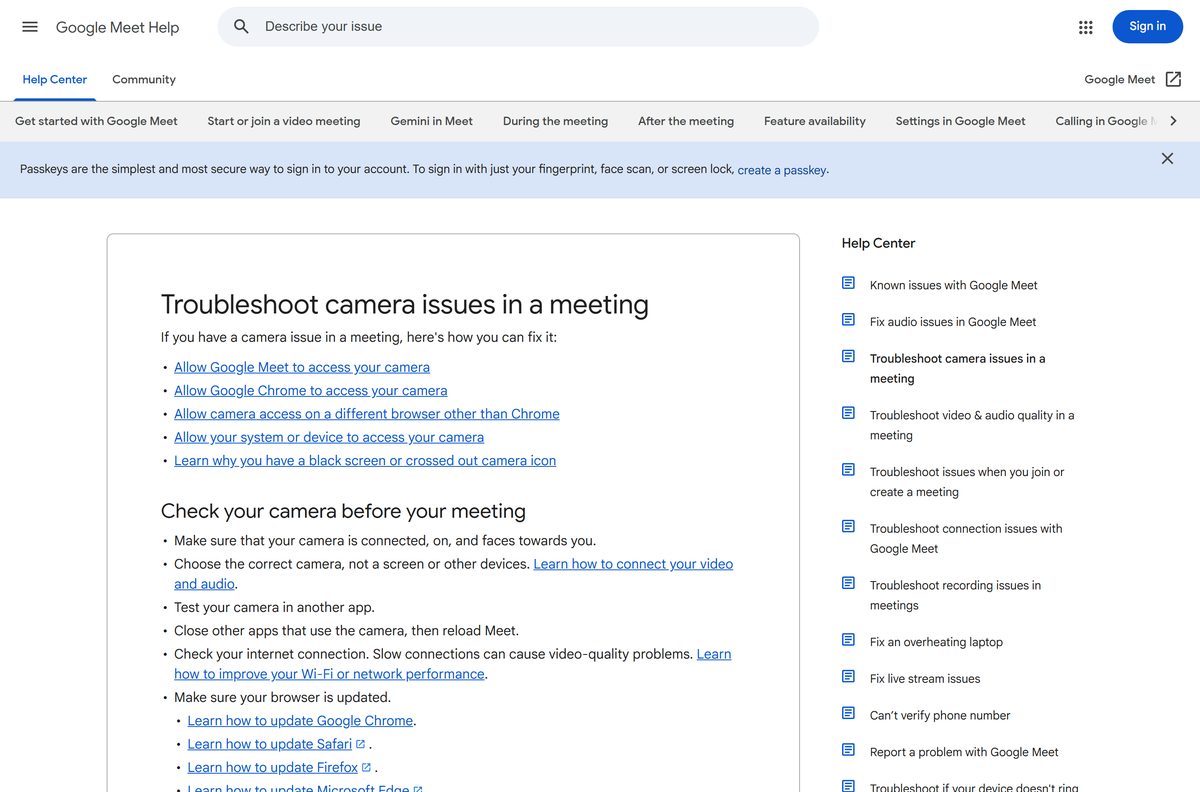Open Report a problem with Google Meet
Screen dimensions: 1200x792
pos(964,752)
